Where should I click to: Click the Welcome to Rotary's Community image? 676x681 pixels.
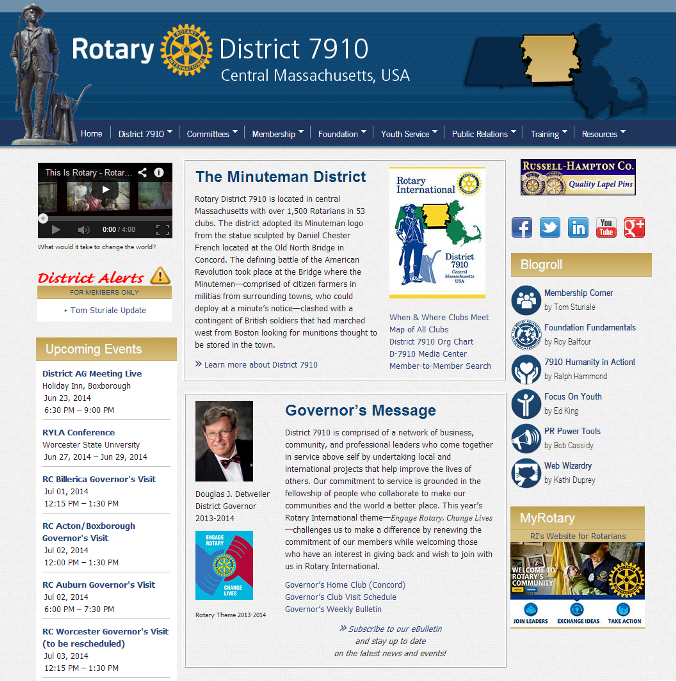coord(577,569)
